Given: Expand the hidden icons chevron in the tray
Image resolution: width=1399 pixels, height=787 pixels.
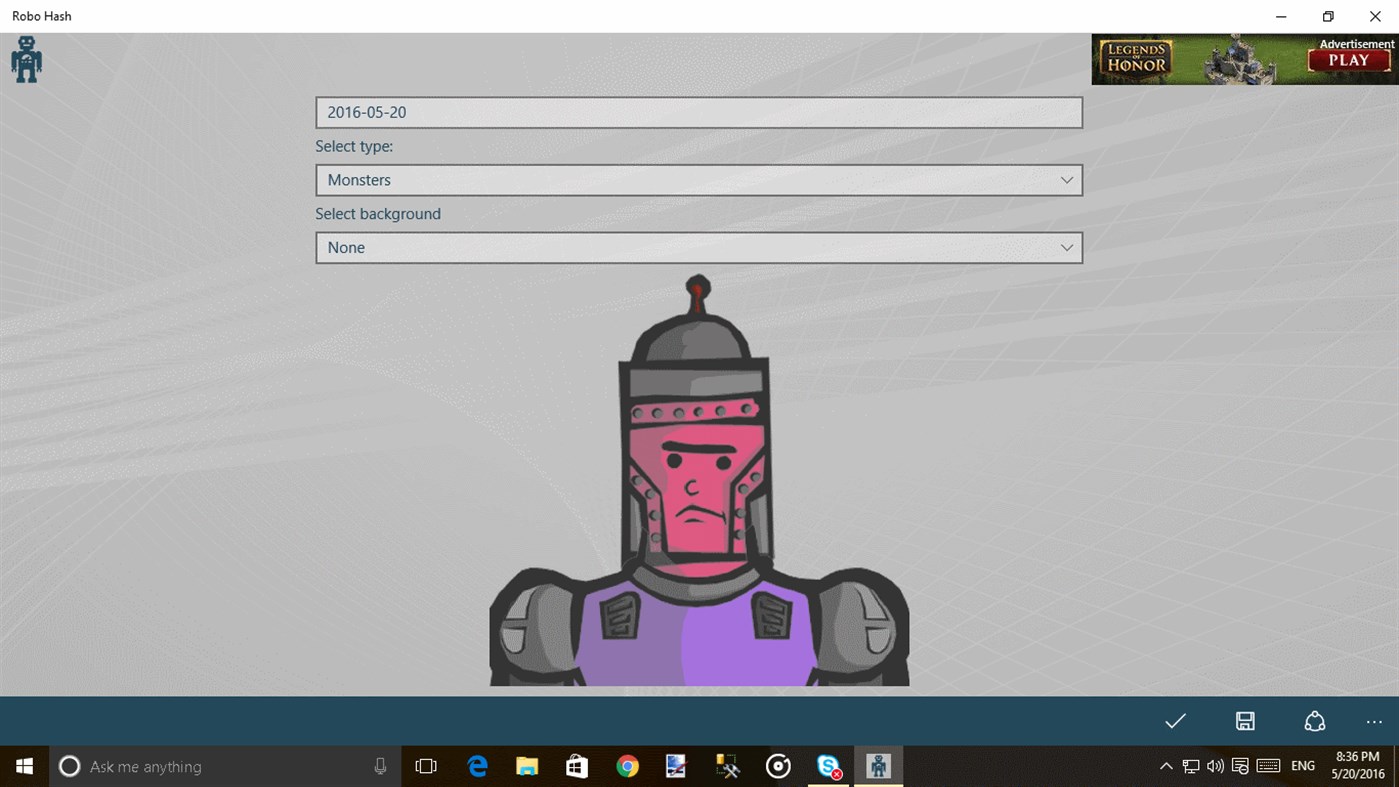Looking at the screenshot, I should 1166,766.
